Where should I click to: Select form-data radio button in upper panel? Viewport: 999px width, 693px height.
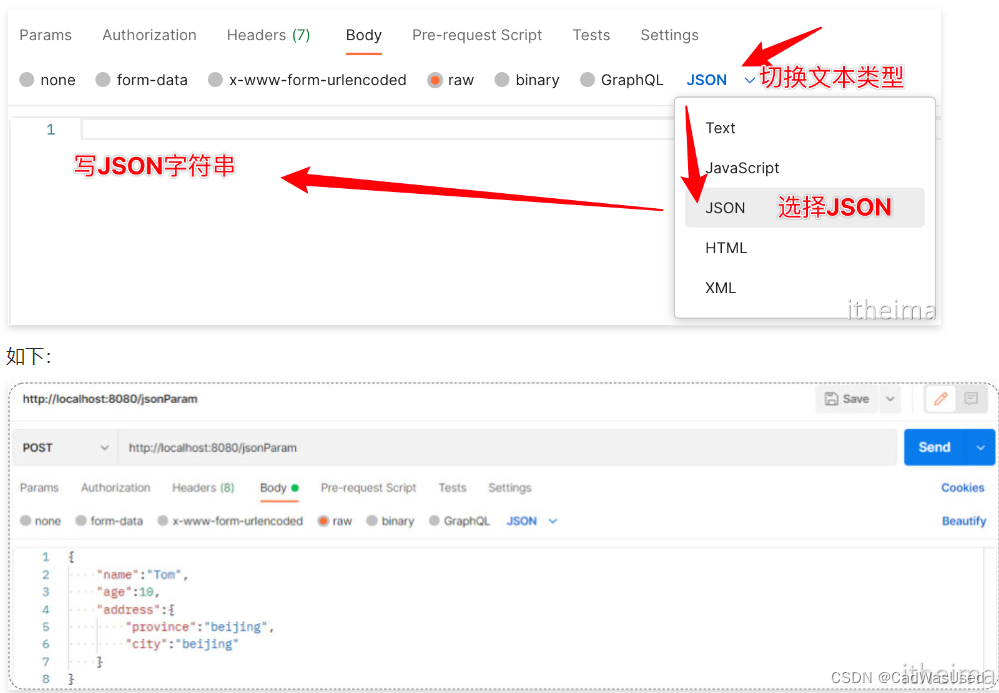(103, 80)
